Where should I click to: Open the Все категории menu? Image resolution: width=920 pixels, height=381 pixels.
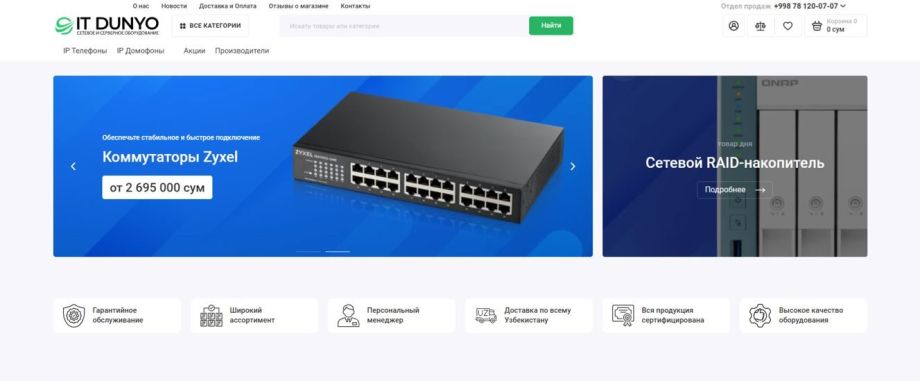click(210, 26)
